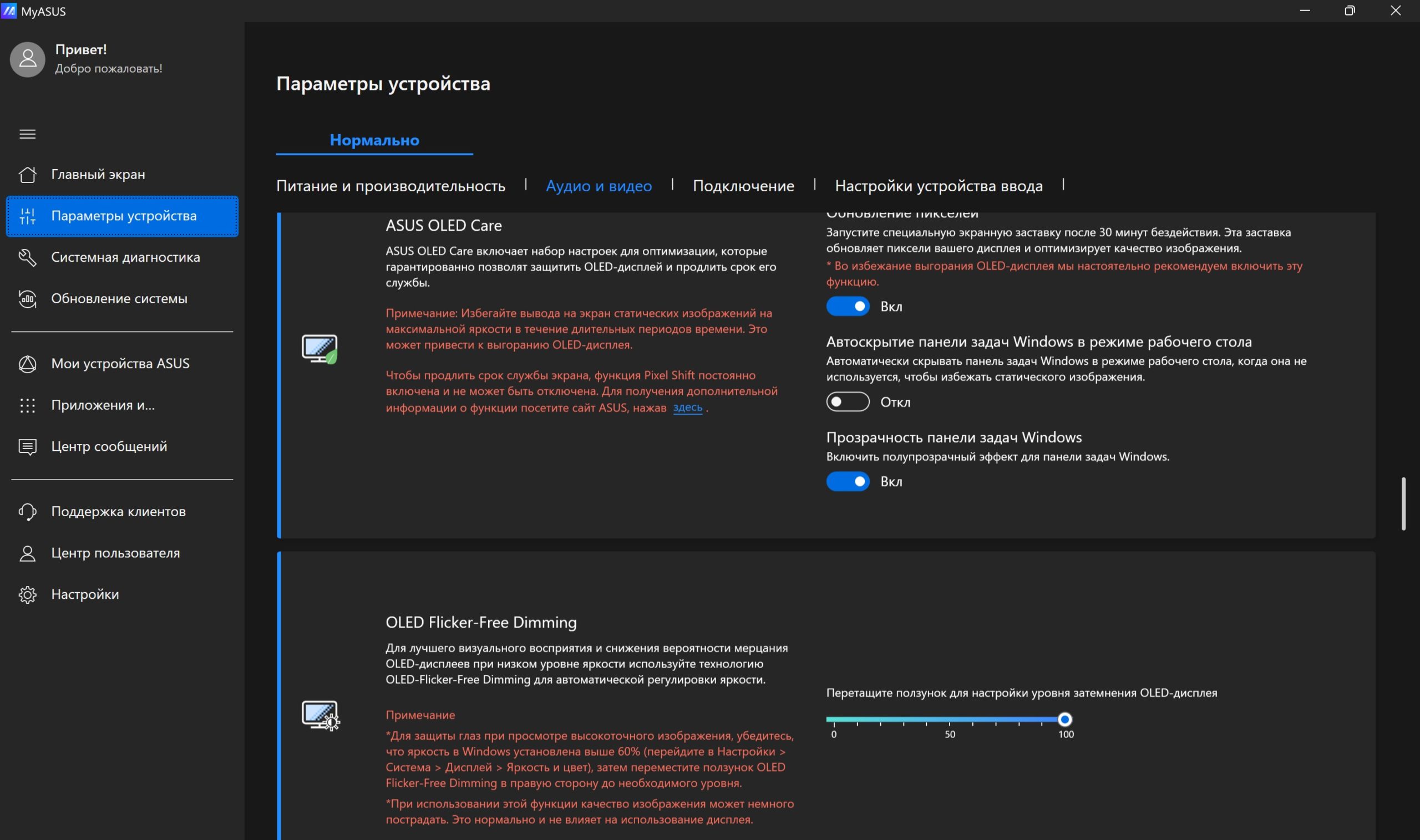
Task: Click the OLED Flicker-Free Dimming monitor icon
Action: coord(321,715)
